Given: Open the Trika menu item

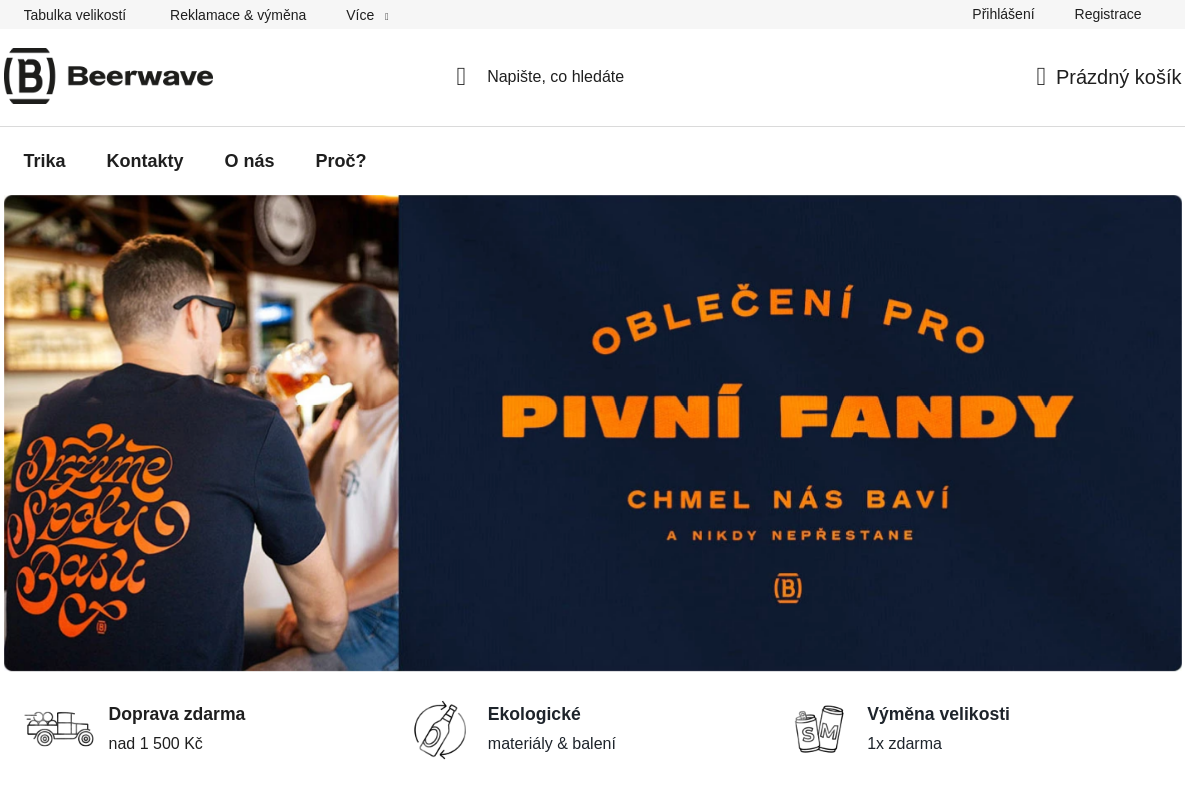Looking at the screenshot, I should [x=44, y=161].
